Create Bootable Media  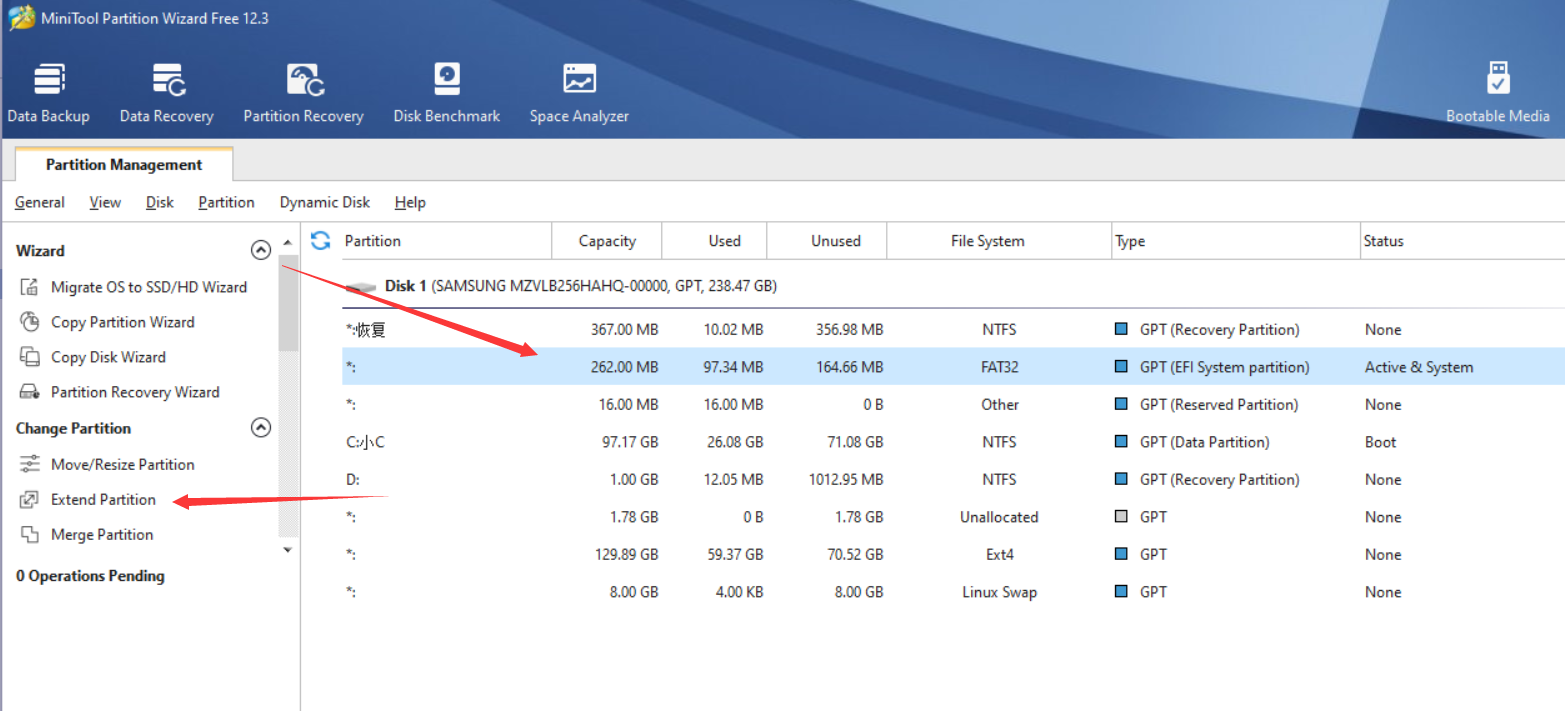tap(1497, 92)
